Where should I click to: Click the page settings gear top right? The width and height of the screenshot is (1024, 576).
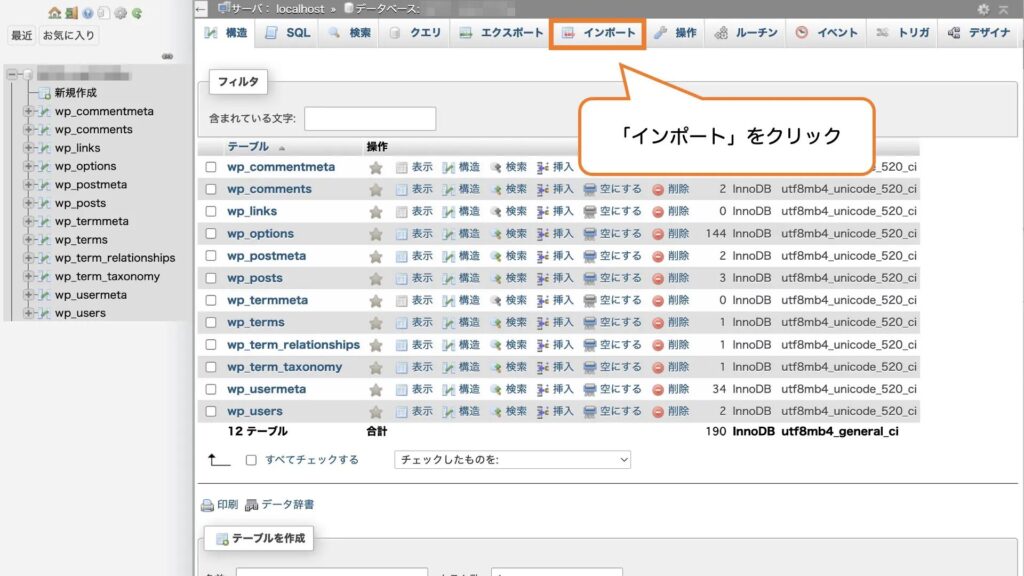pyautogui.click(x=983, y=9)
